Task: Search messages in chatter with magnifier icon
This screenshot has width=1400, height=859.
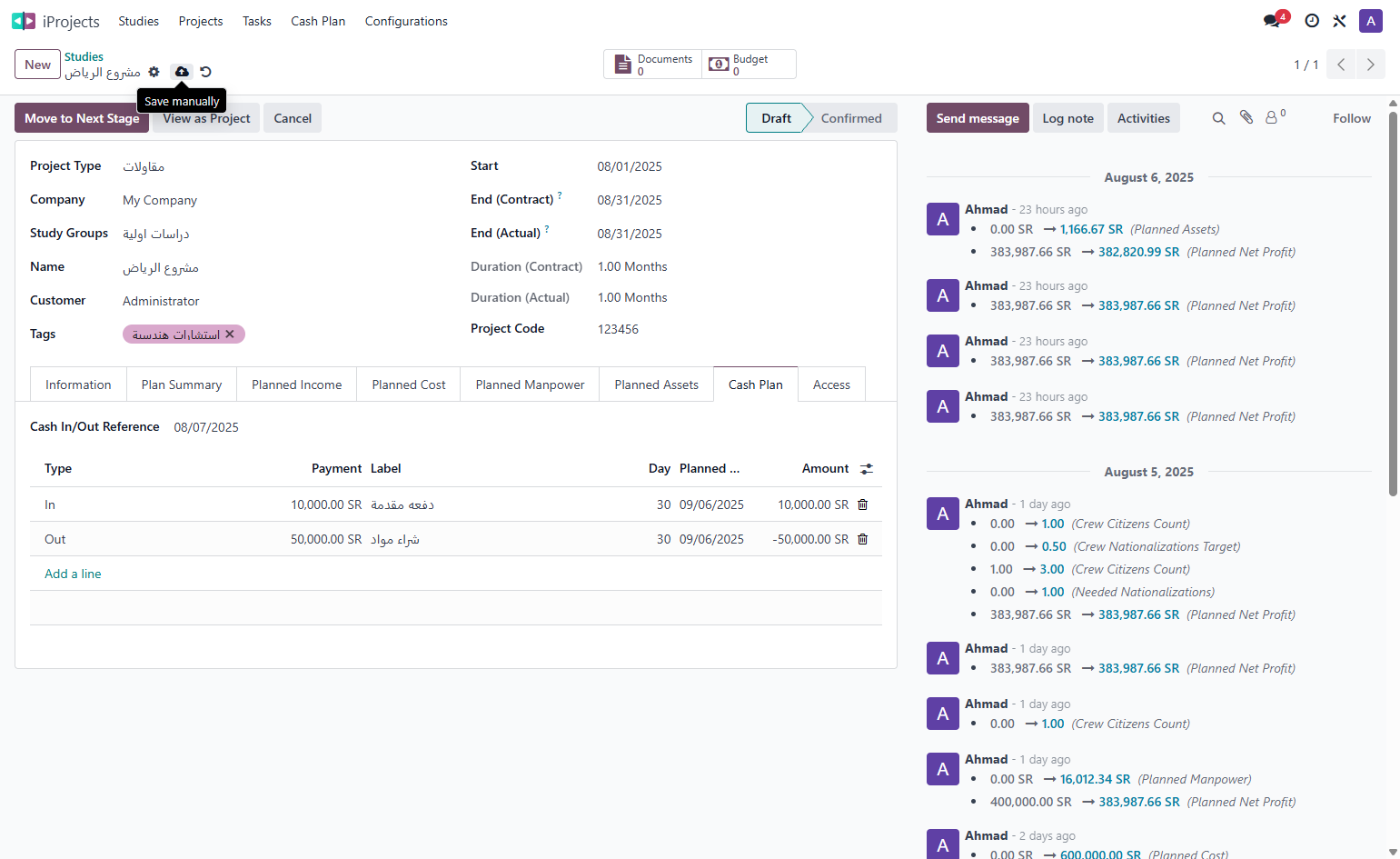Action: (1219, 118)
